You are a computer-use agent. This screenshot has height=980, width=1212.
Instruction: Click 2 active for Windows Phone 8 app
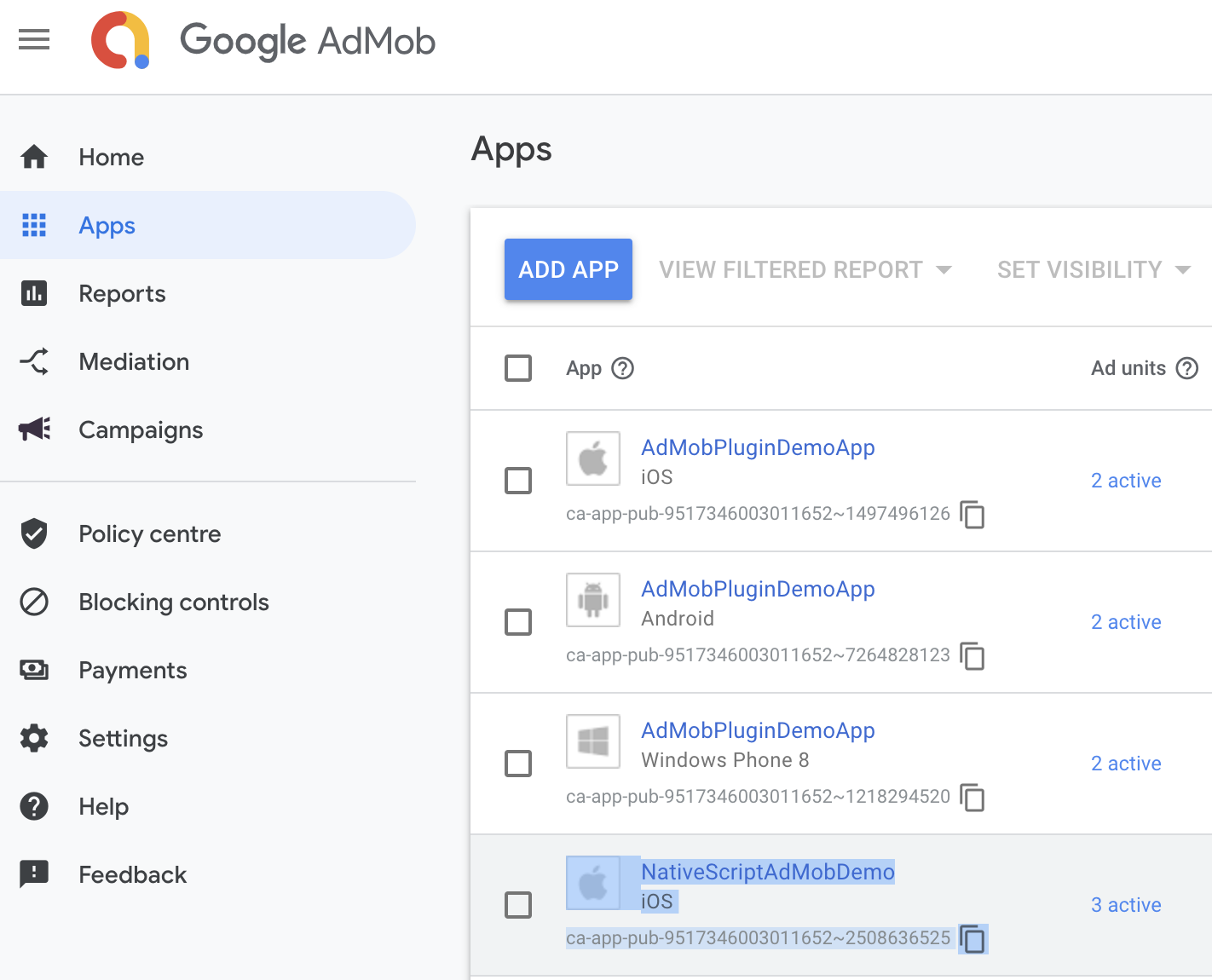[1126, 764]
